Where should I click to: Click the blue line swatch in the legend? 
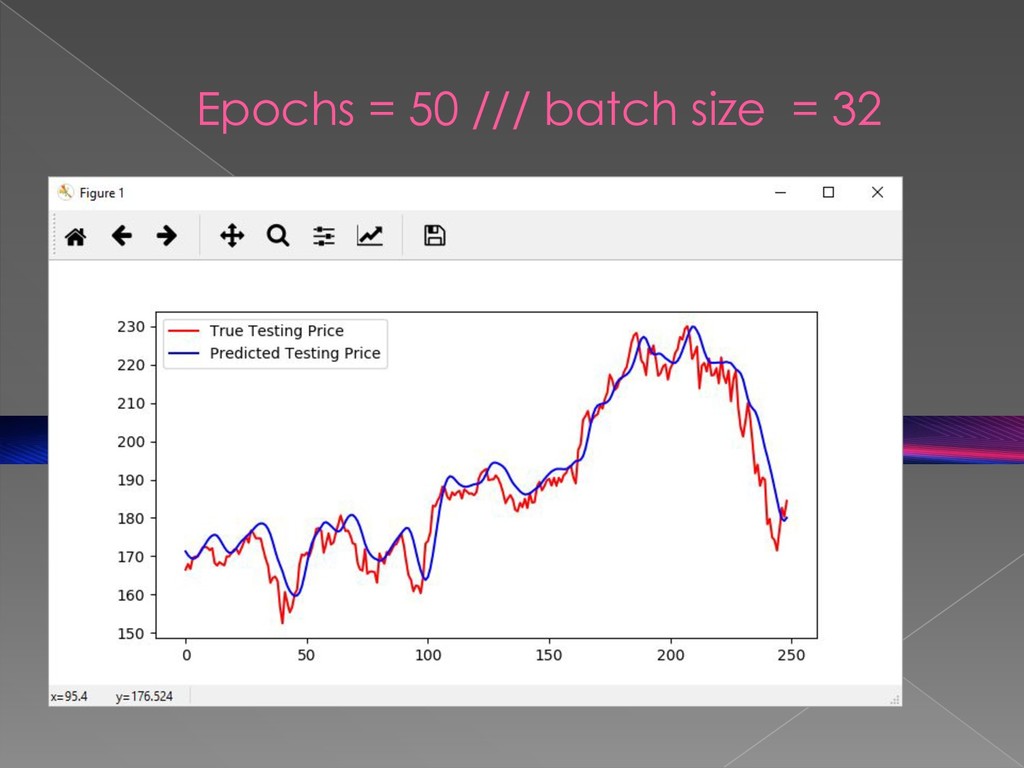tap(184, 353)
